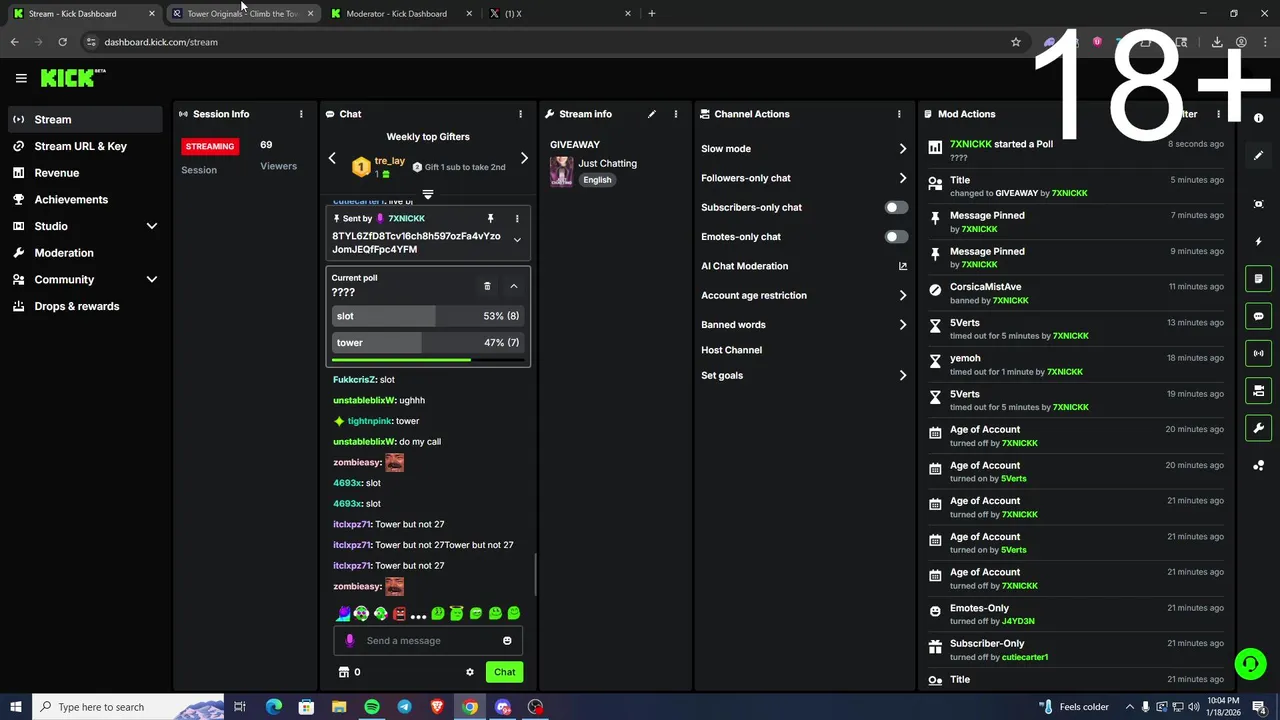Toggle Subscribers-only chat switch
The width and height of the screenshot is (1280, 720).
896,207
